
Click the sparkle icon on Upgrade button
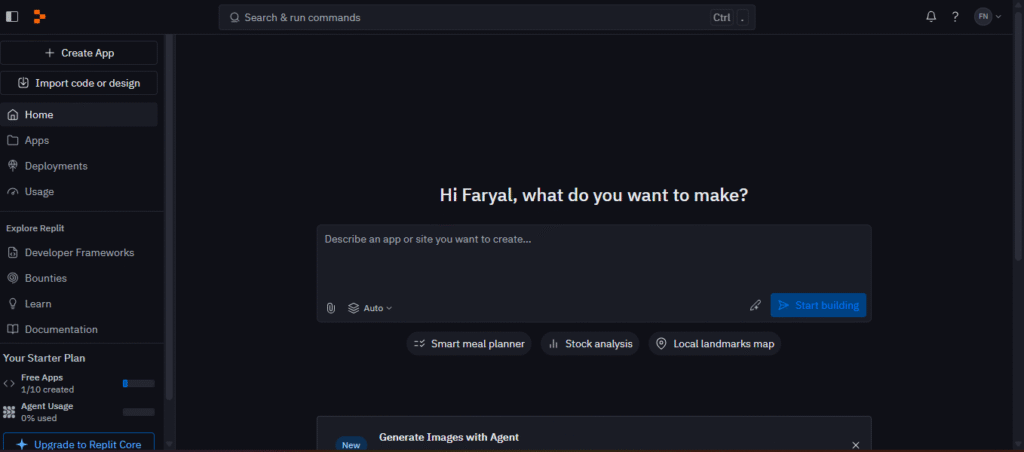[22, 445]
